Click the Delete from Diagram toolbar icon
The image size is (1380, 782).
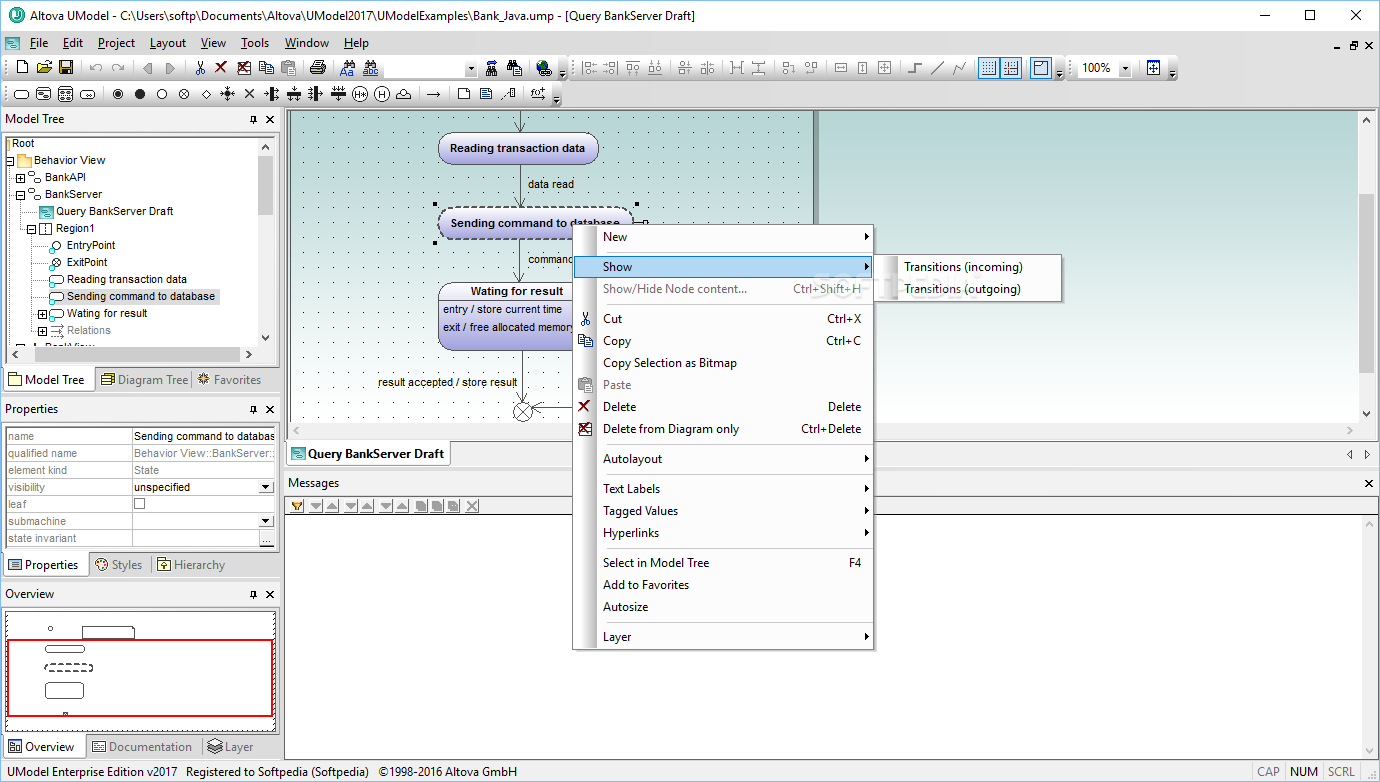coord(244,68)
